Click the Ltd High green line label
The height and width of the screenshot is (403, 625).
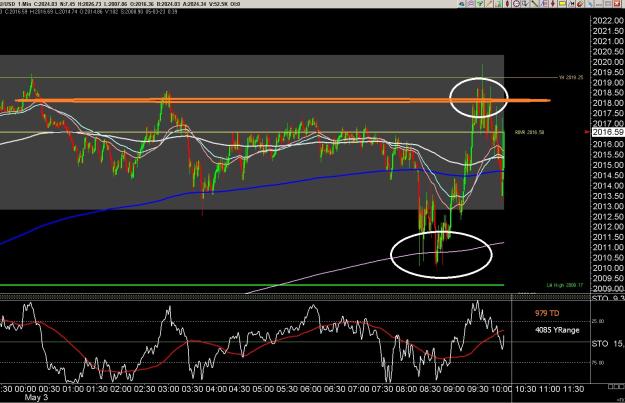pyautogui.click(x=565, y=285)
